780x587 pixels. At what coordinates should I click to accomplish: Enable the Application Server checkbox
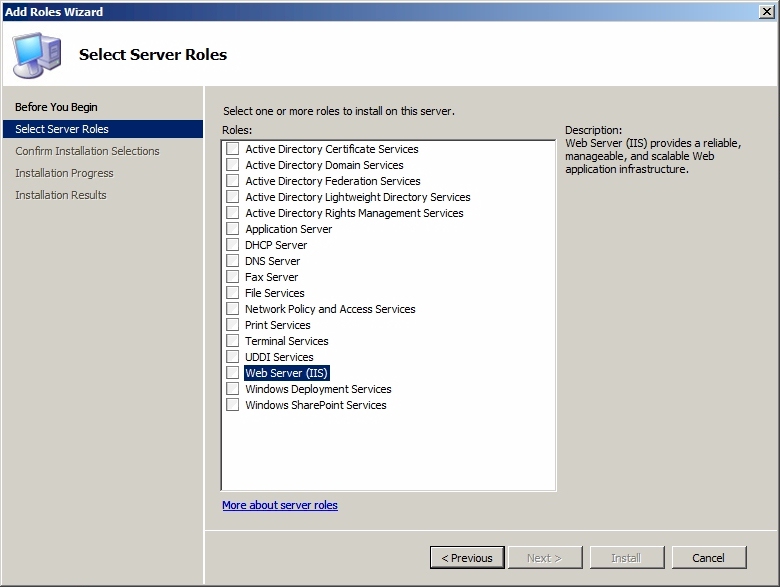point(232,229)
